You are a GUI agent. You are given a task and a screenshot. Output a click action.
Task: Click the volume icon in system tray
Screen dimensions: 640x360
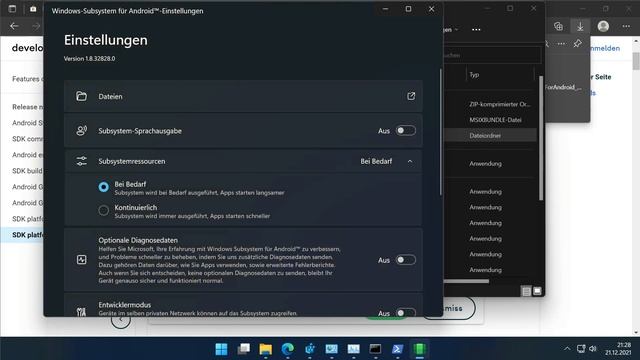pyautogui.click(x=593, y=349)
